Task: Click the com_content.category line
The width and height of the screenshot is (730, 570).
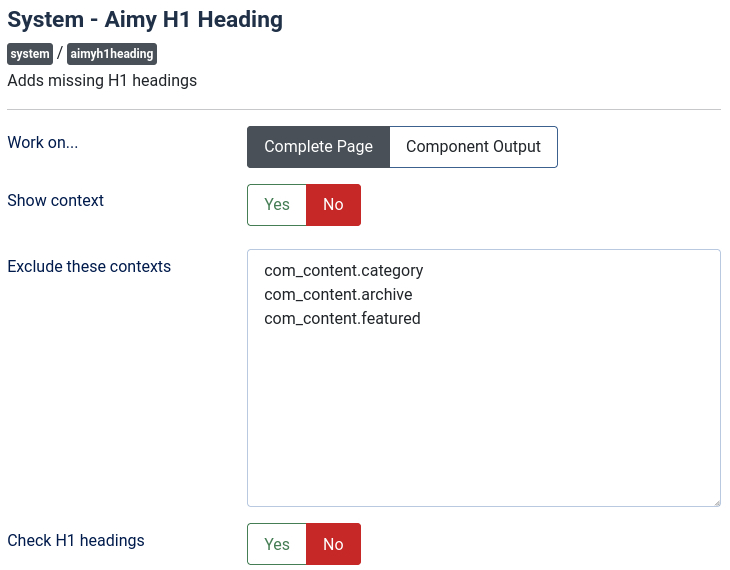Action: (344, 270)
